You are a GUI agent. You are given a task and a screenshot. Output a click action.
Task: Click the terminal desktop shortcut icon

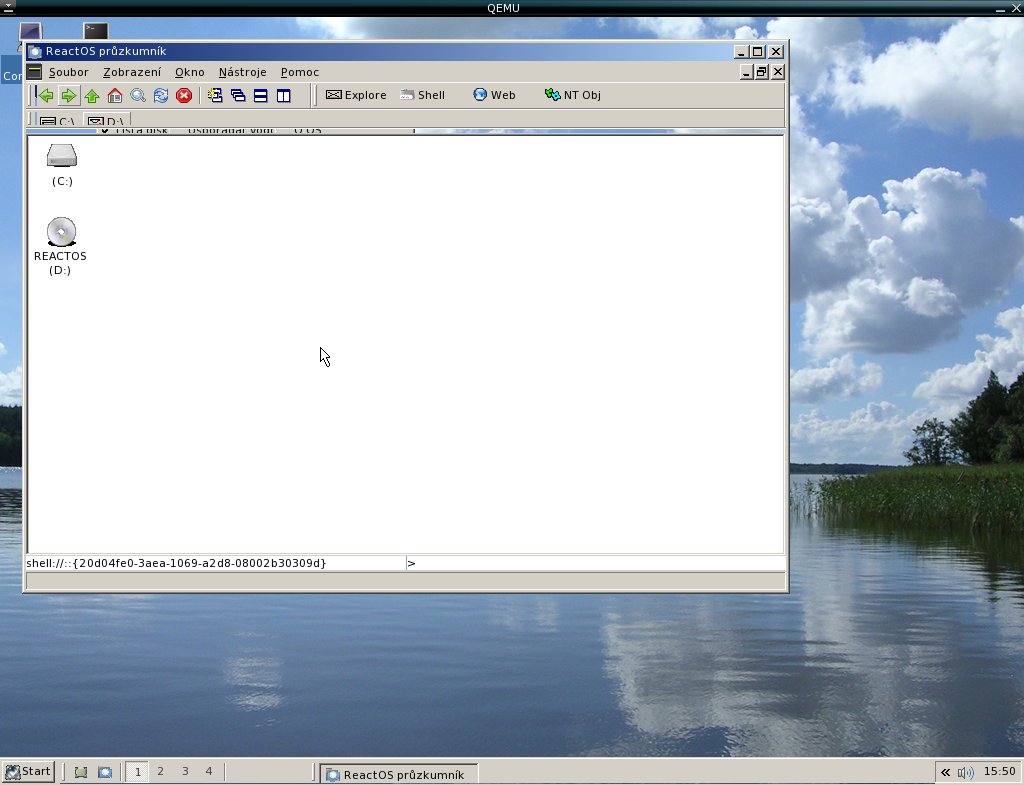click(95, 31)
